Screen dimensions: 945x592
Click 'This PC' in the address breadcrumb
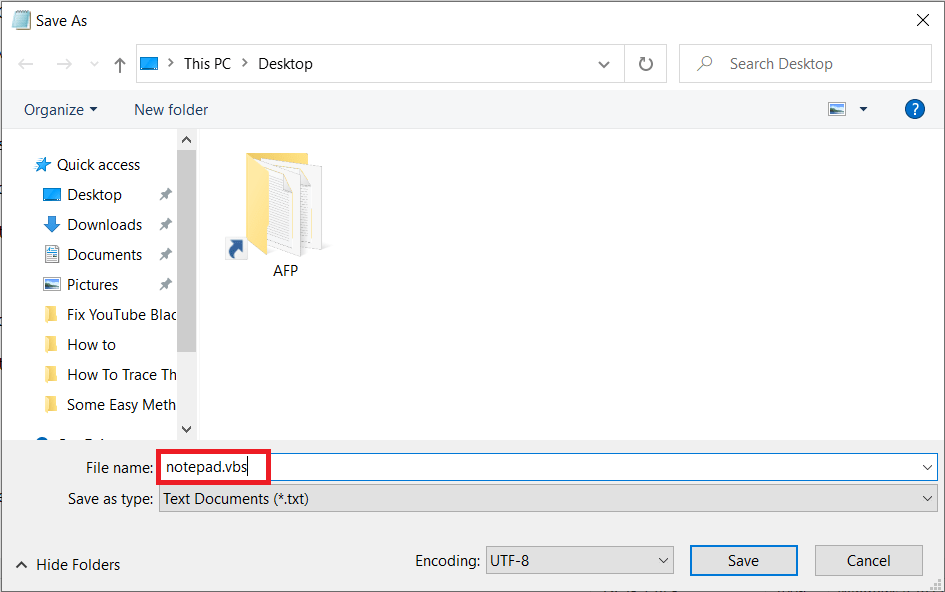click(x=207, y=63)
